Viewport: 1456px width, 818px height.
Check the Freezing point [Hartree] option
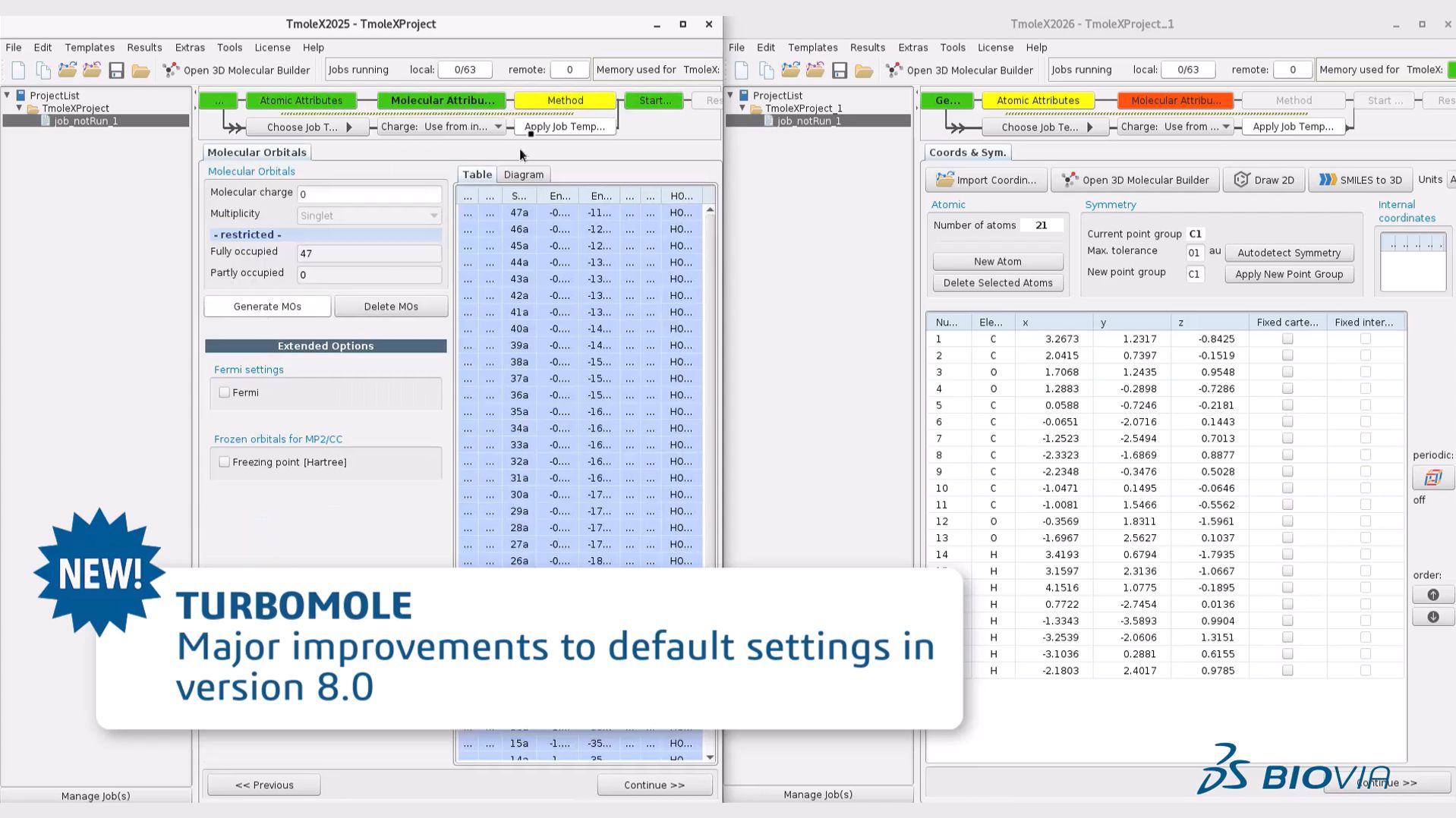(x=225, y=462)
